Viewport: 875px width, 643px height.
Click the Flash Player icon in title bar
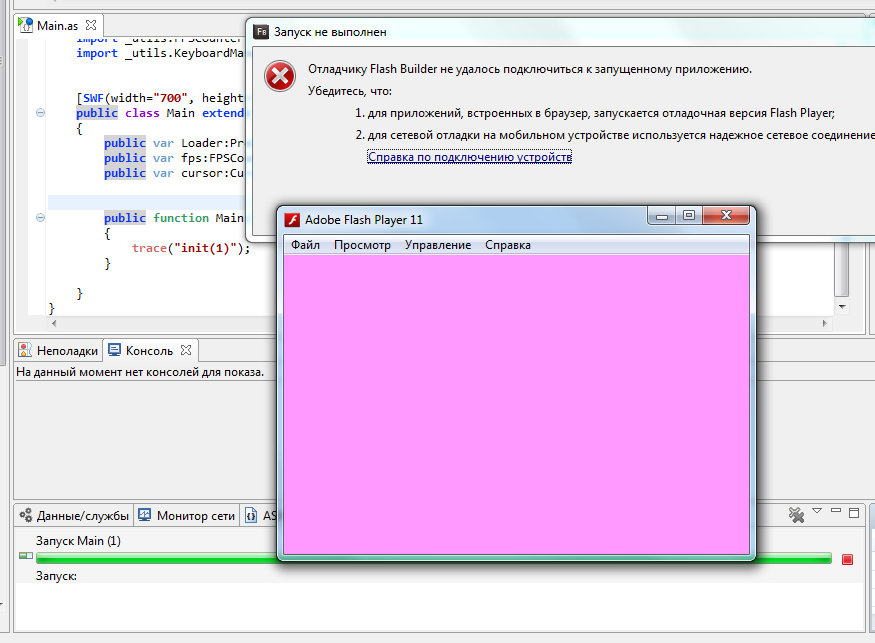(x=292, y=220)
